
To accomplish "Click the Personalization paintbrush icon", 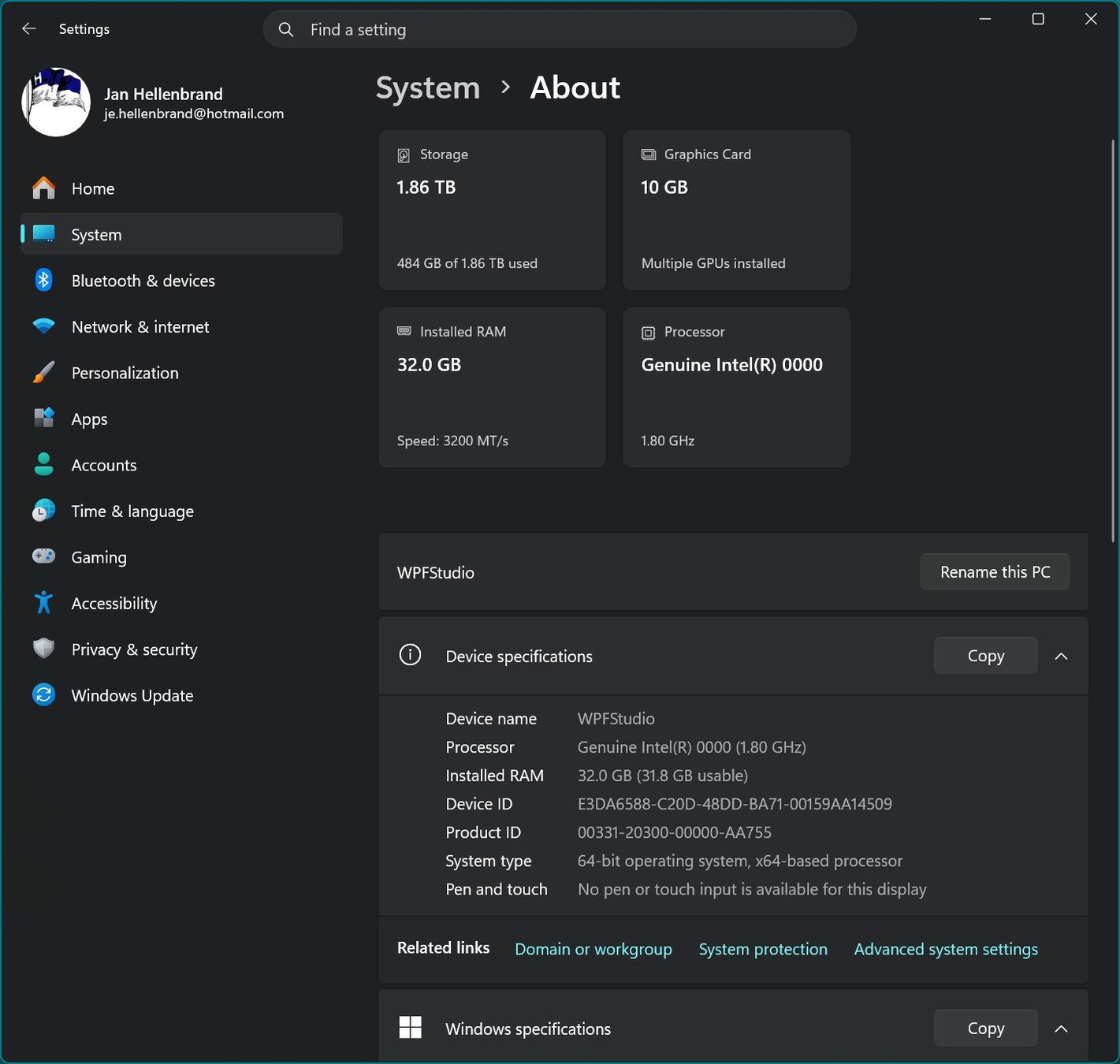I will point(44,372).
